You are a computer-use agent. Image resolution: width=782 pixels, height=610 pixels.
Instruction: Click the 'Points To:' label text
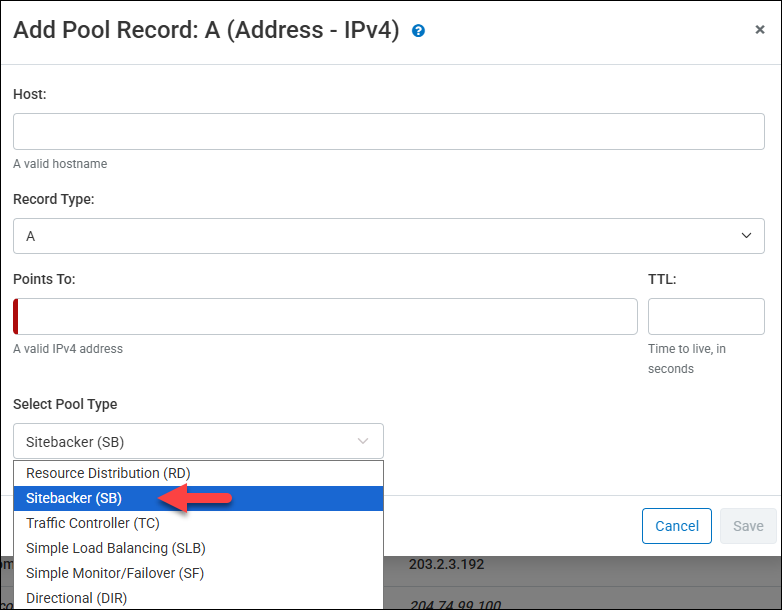(44, 279)
